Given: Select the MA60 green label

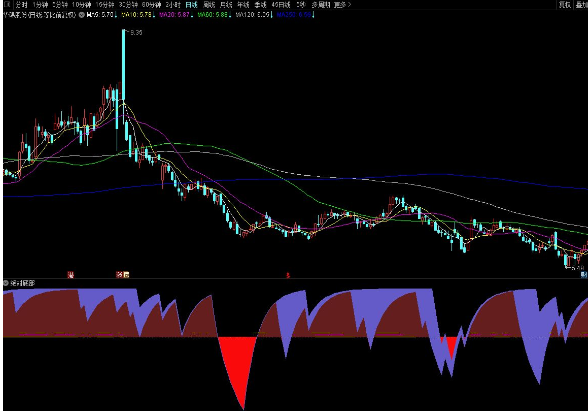Looking at the screenshot, I should [213, 15].
